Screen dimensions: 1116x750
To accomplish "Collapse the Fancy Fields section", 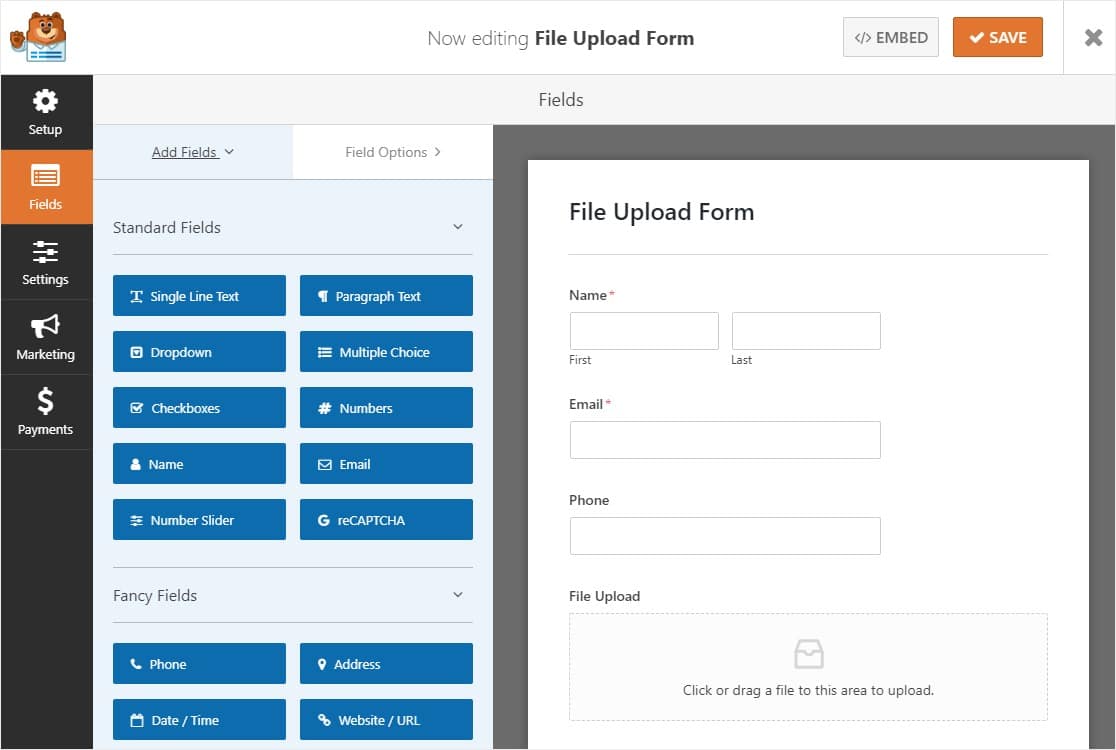I will pyautogui.click(x=458, y=595).
